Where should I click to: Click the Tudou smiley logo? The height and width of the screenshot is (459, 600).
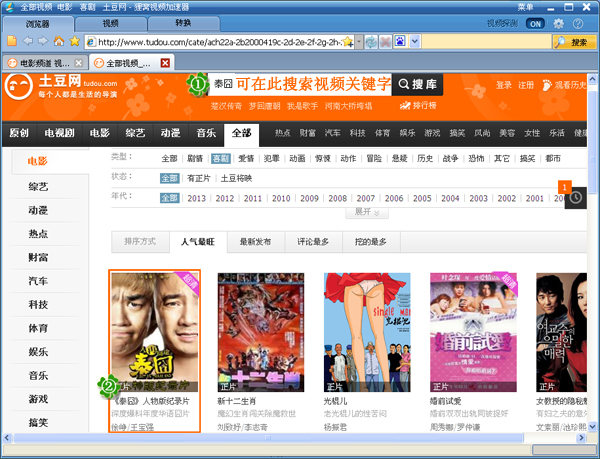tap(19, 87)
